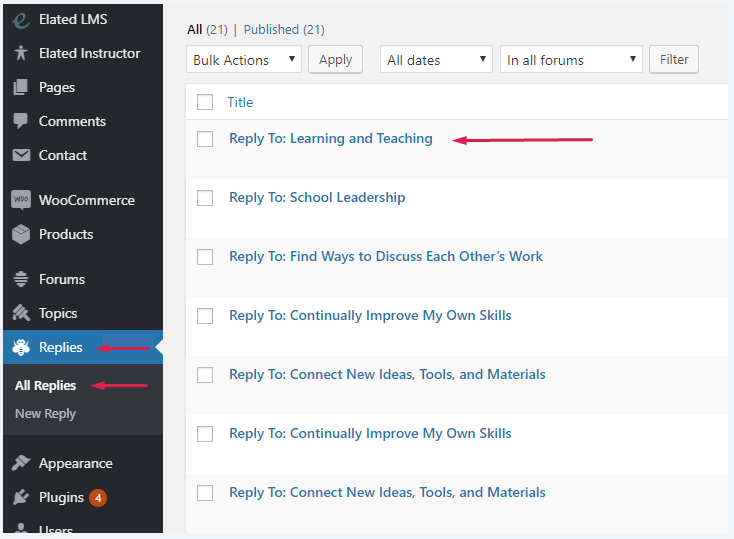This screenshot has width=734, height=539.
Task: Check the Learning and Teaching reply checkbox
Action: coord(205,139)
